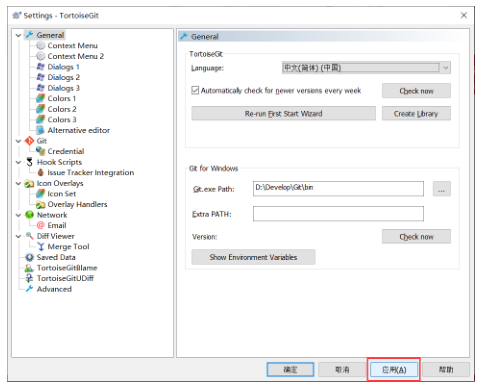
Task: Click the Icon Set icon
Action: point(40,194)
